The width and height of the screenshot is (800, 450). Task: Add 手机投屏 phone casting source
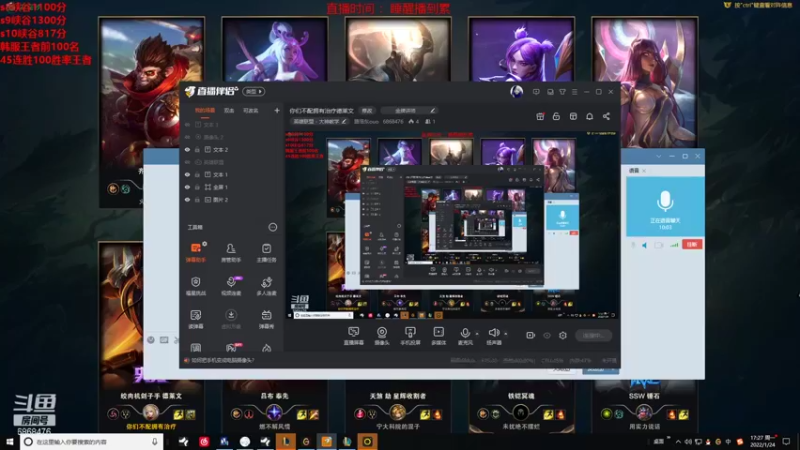tap(410, 336)
